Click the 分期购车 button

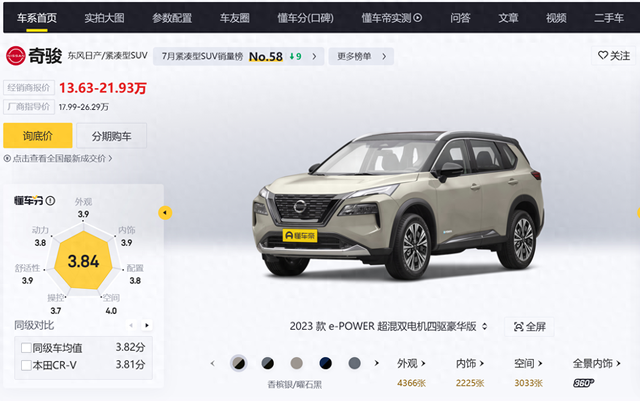[111, 136]
